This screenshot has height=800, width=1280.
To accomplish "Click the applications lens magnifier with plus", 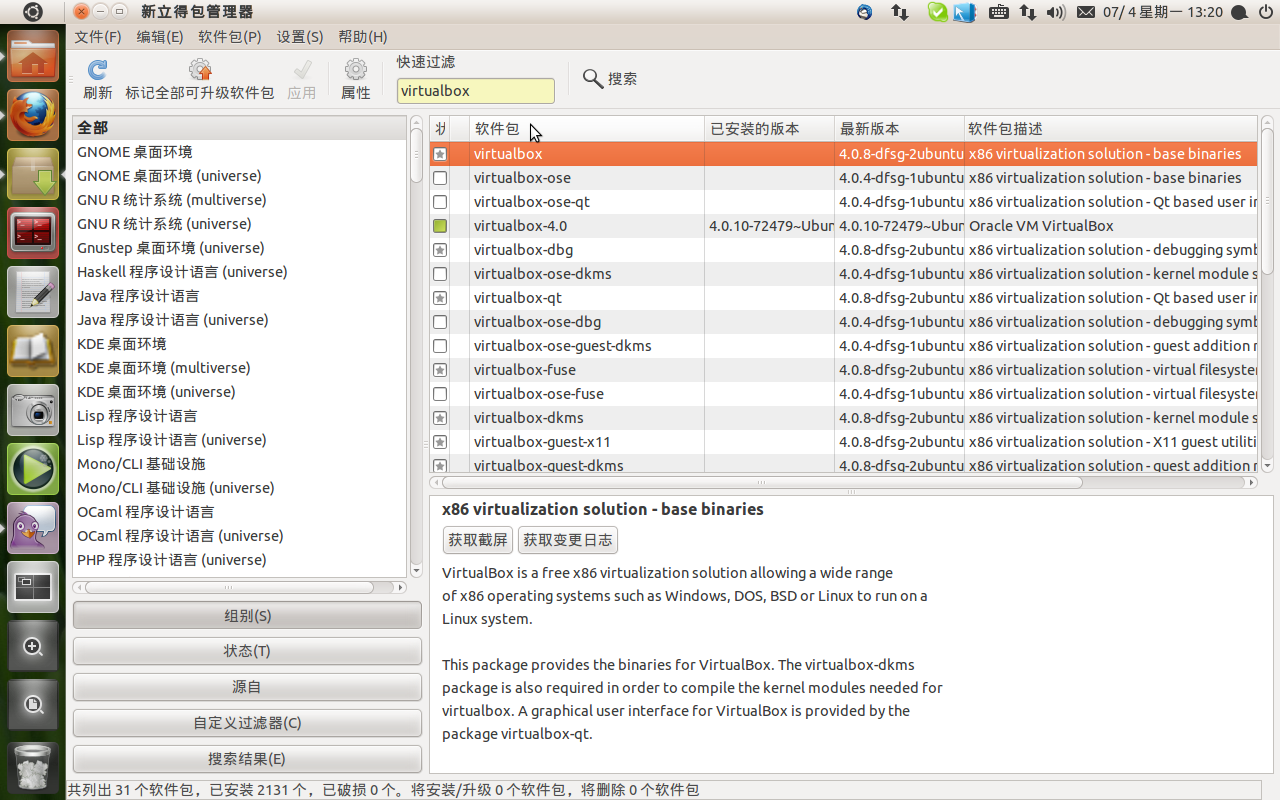I will point(33,646).
